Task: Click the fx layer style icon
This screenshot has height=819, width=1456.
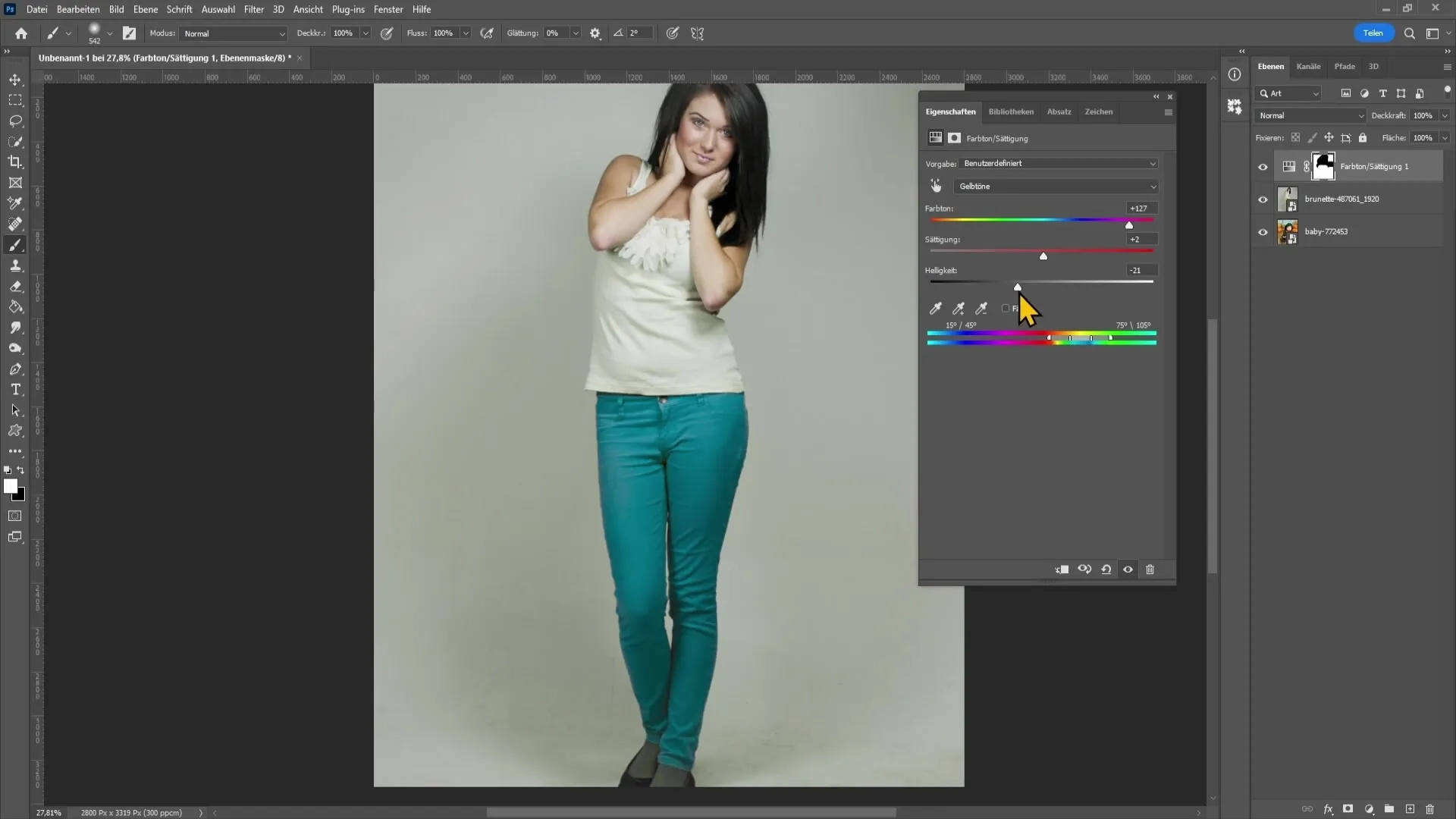Action: 1328,809
